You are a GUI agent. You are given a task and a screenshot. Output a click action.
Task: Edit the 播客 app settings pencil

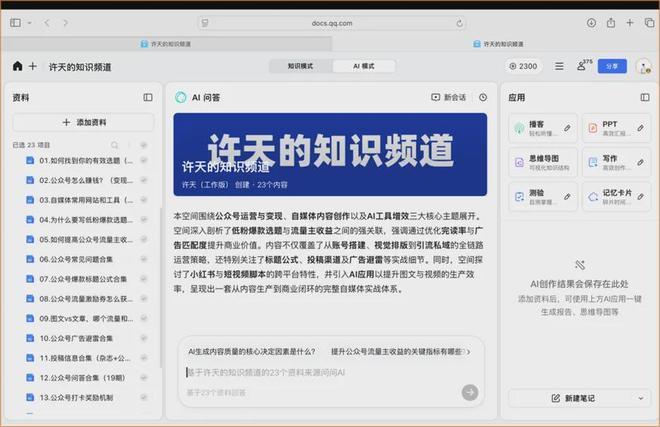pyautogui.click(x=567, y=128)
